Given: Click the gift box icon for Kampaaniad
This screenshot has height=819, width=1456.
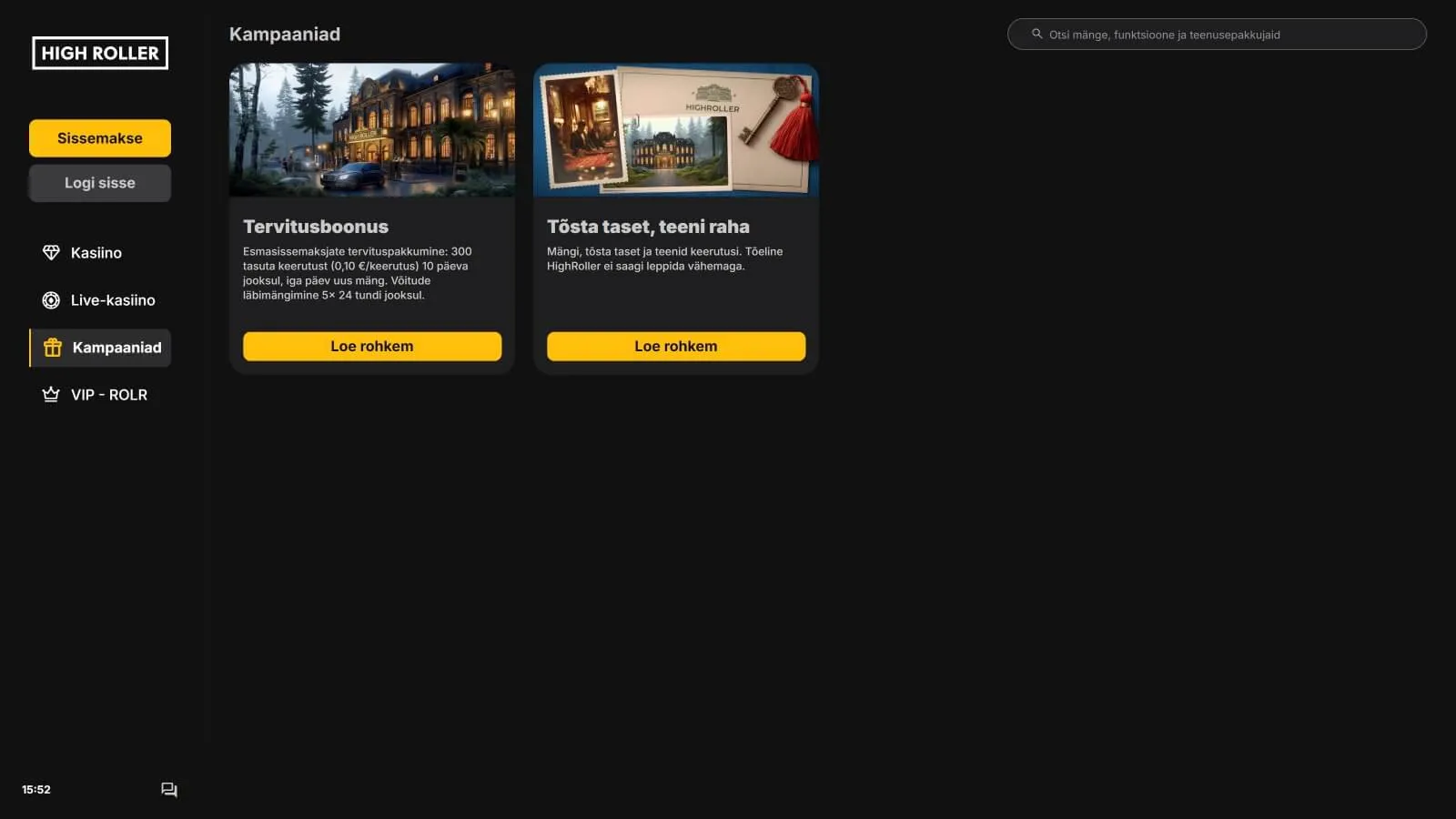Looking at the screenshot, I should (53, 348).
